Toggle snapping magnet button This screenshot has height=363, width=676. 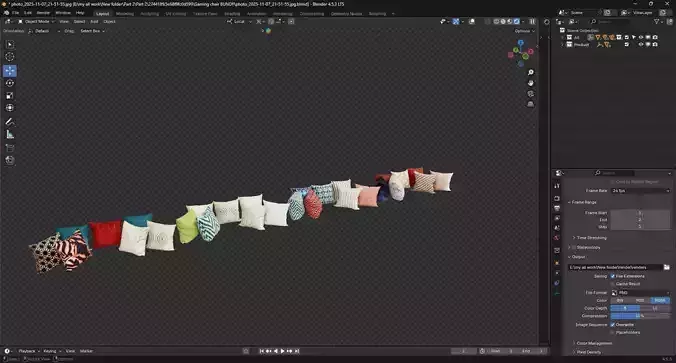(271, 22)
